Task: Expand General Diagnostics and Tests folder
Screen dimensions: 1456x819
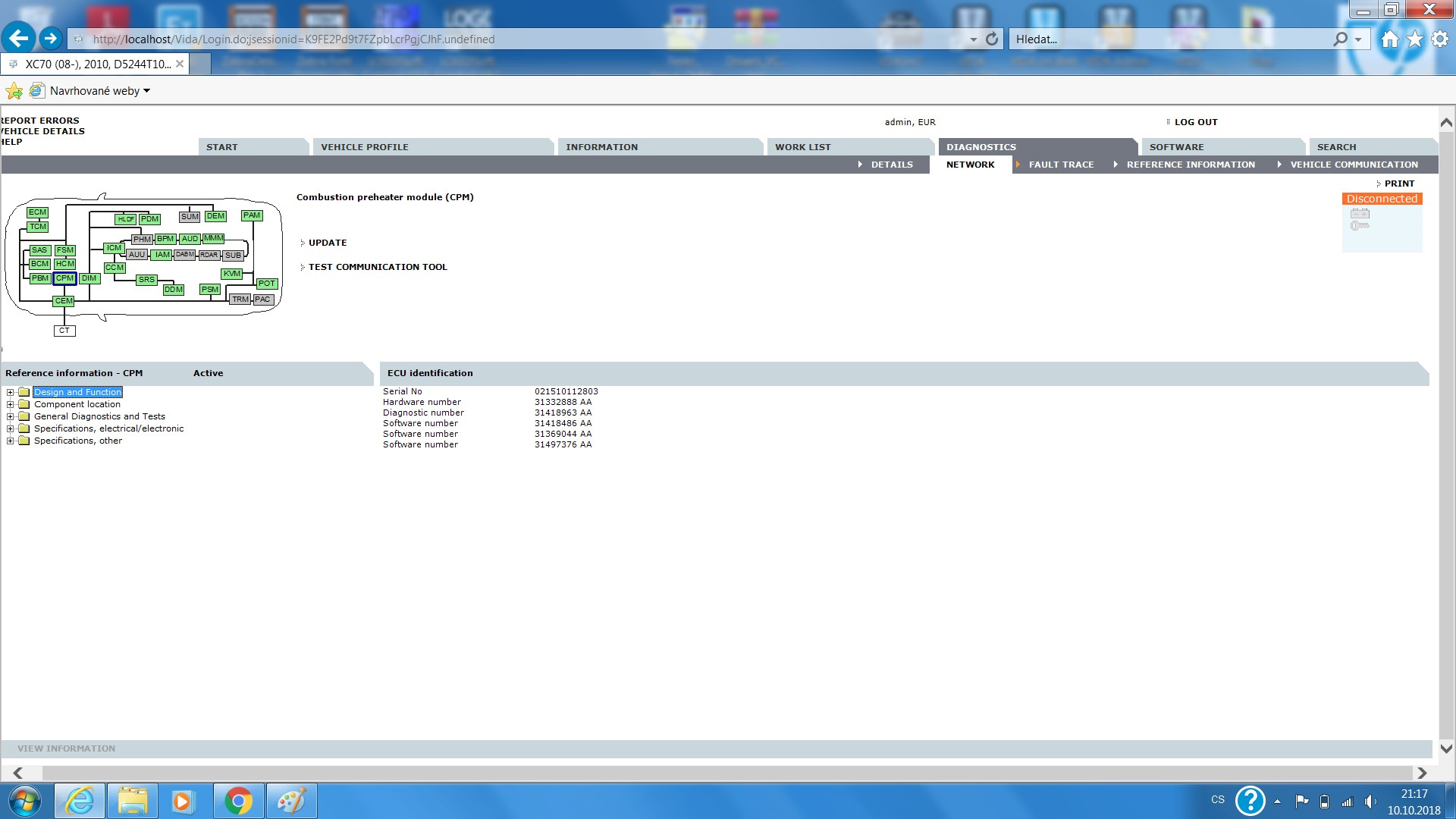Action: [x=11, y=417]
